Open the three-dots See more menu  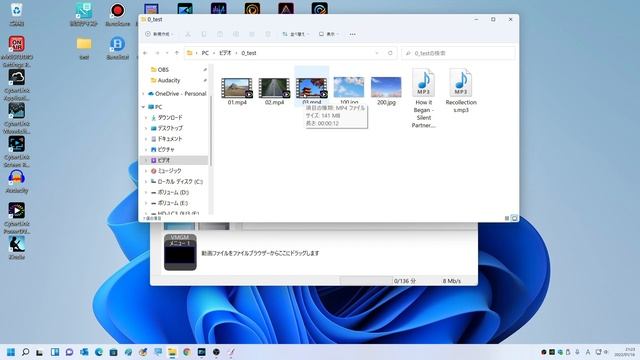tap(353, 34)
